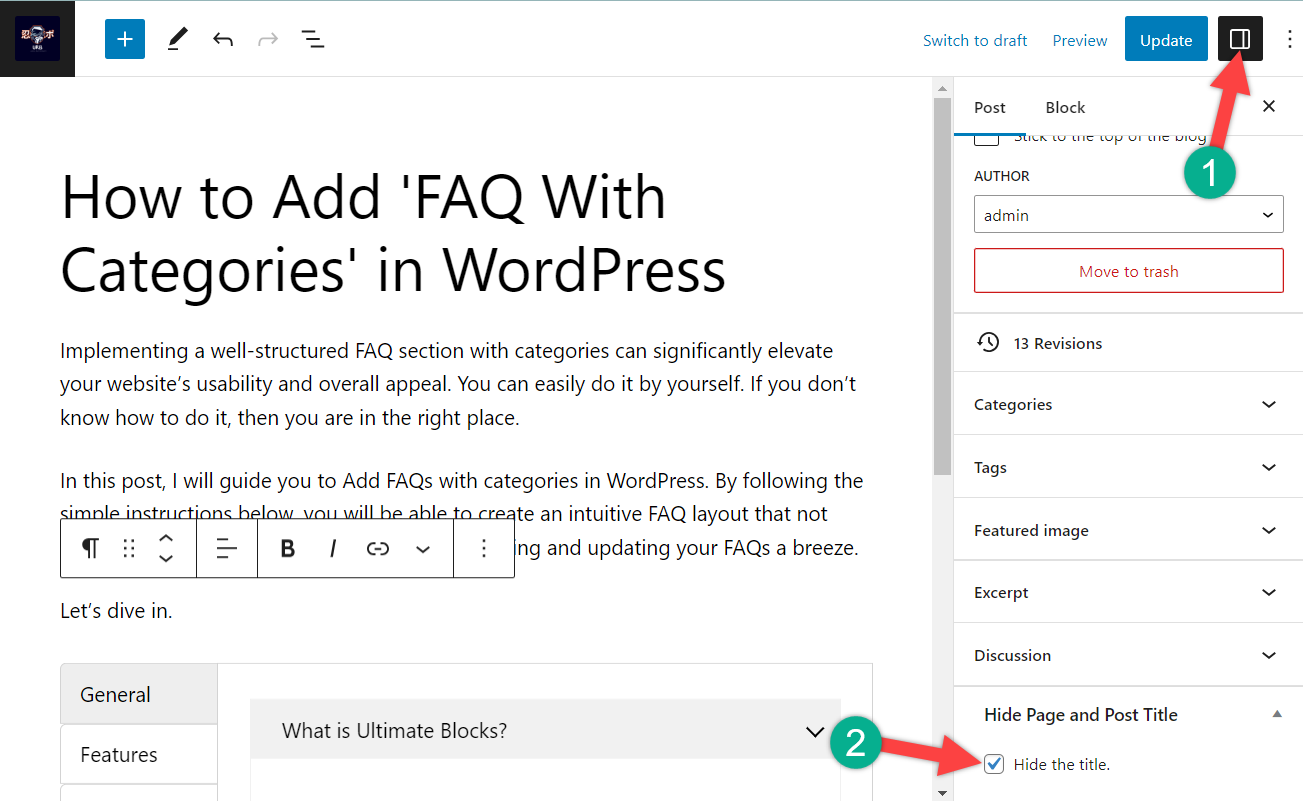The image size is (1303, 801).
Task: Uncheck the 'Hide the title.' checkbox
Action: pos(994,764)
